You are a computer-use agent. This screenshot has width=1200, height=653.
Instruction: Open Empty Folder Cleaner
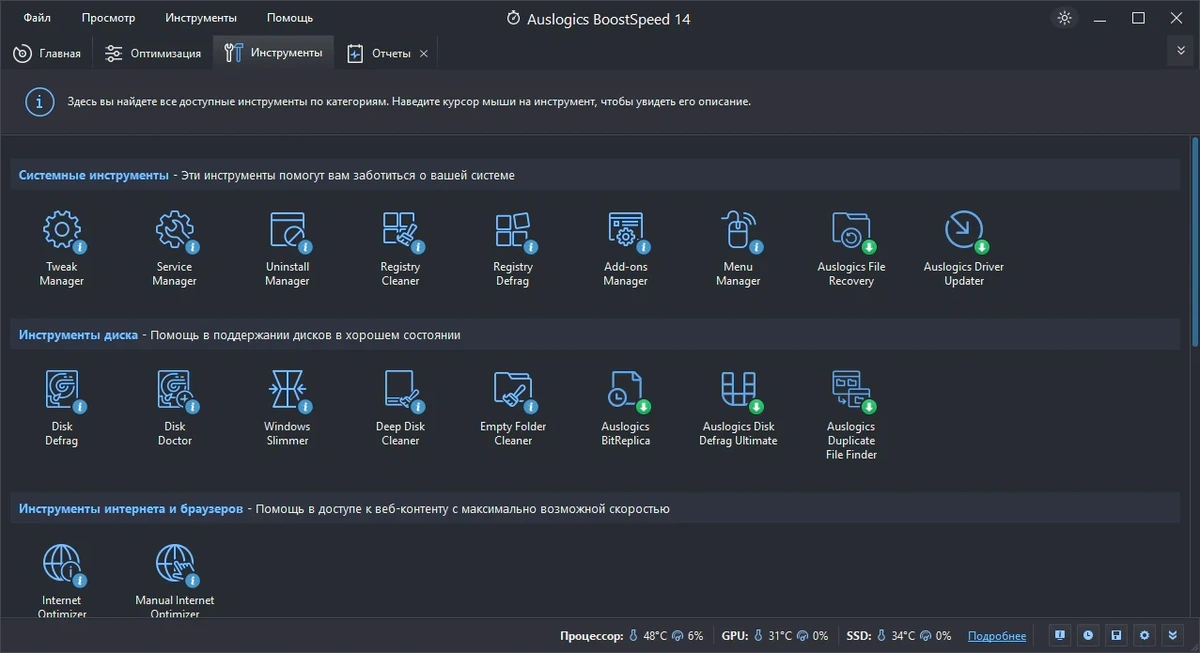point(513,407)
